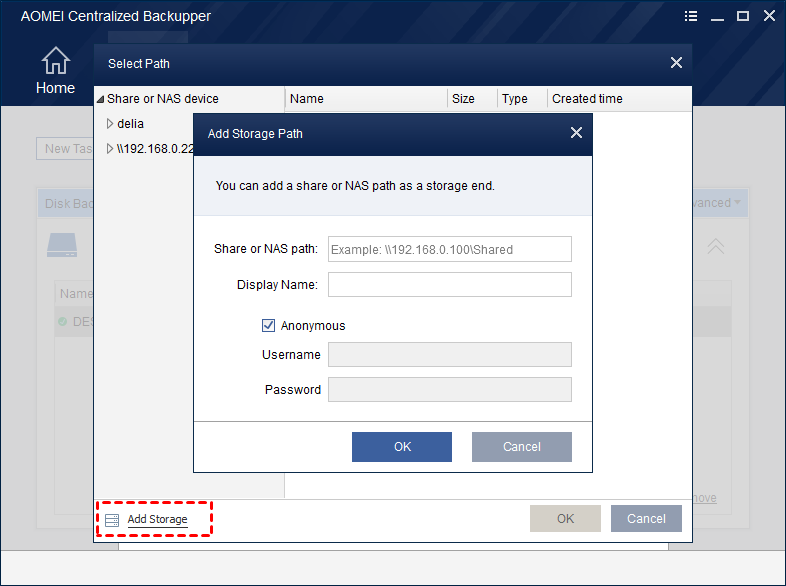The height and width of the screenshot is (586, 786).
Task: Click the Password field
Action: 450,389
